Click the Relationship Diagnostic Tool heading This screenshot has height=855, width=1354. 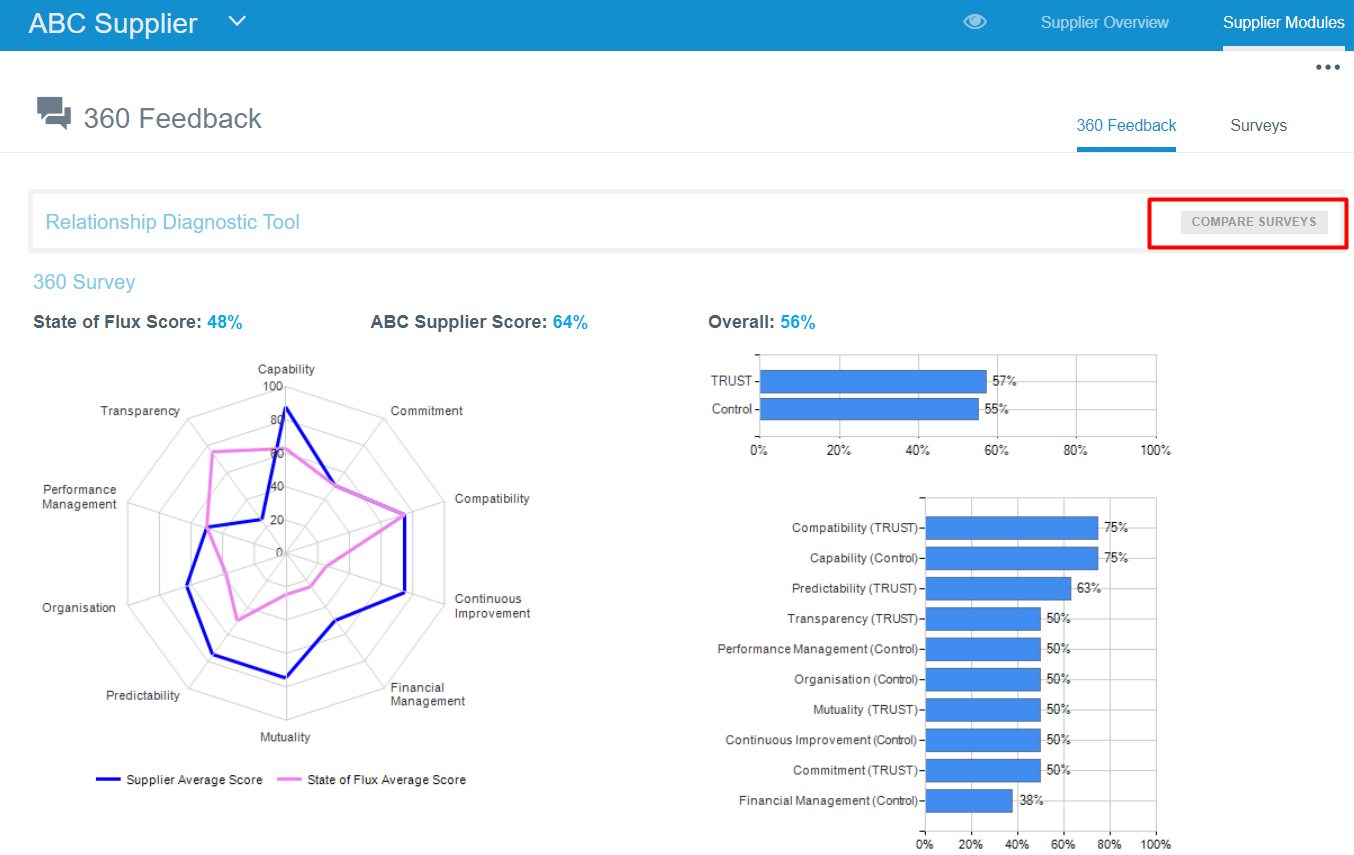(x=173, y=222)
